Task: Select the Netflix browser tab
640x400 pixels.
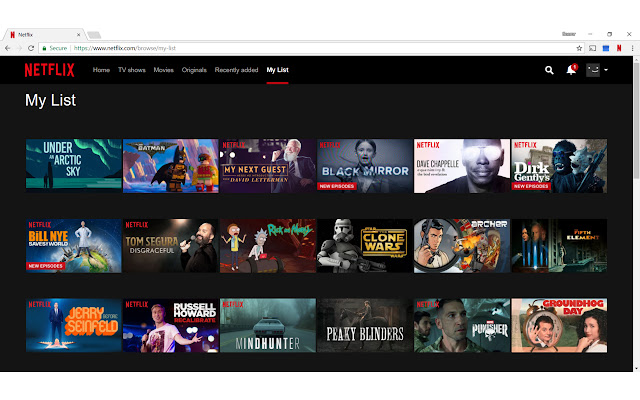Action: pos(43,35)
